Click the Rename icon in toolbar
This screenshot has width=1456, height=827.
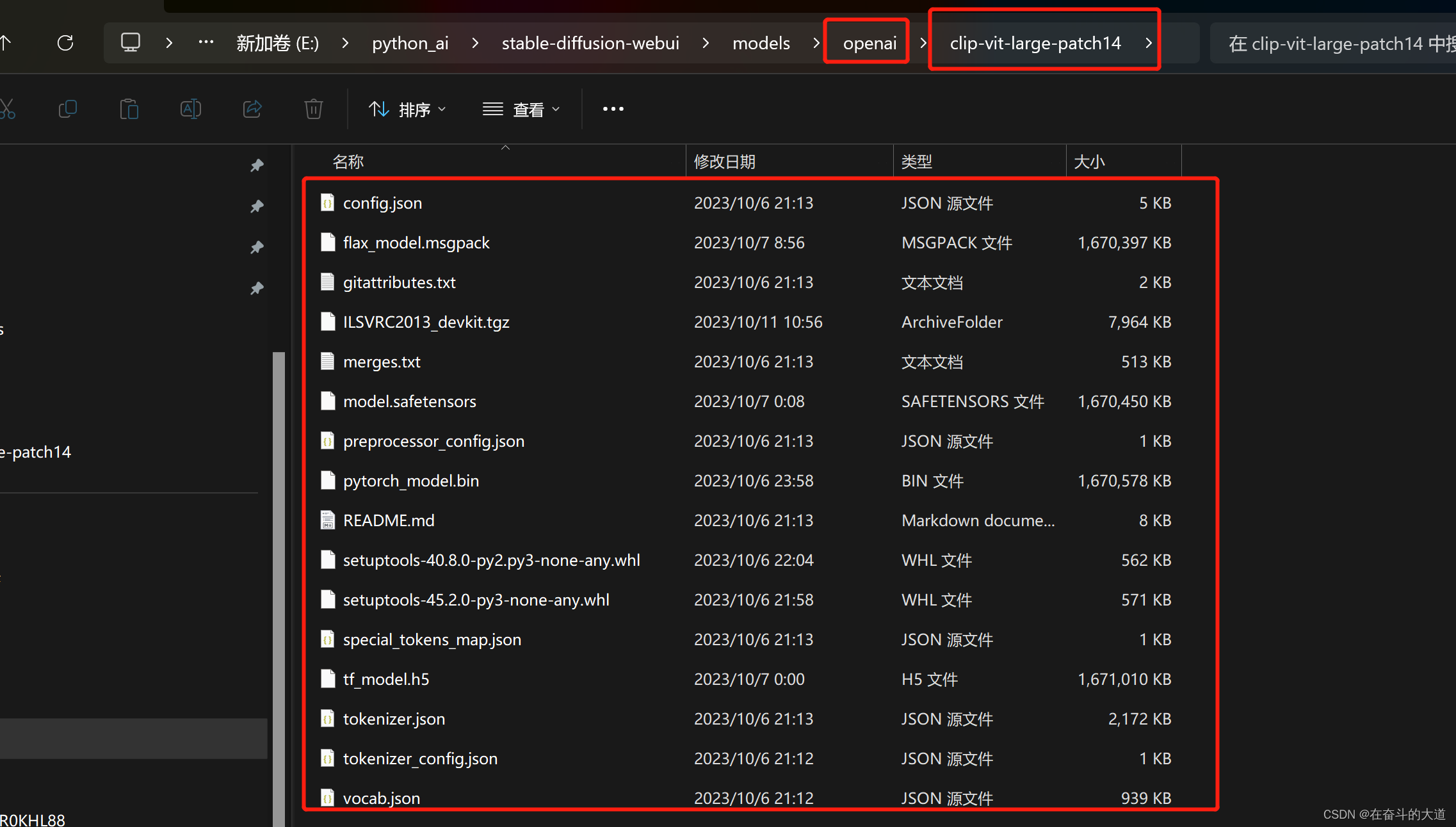(190, 109)
